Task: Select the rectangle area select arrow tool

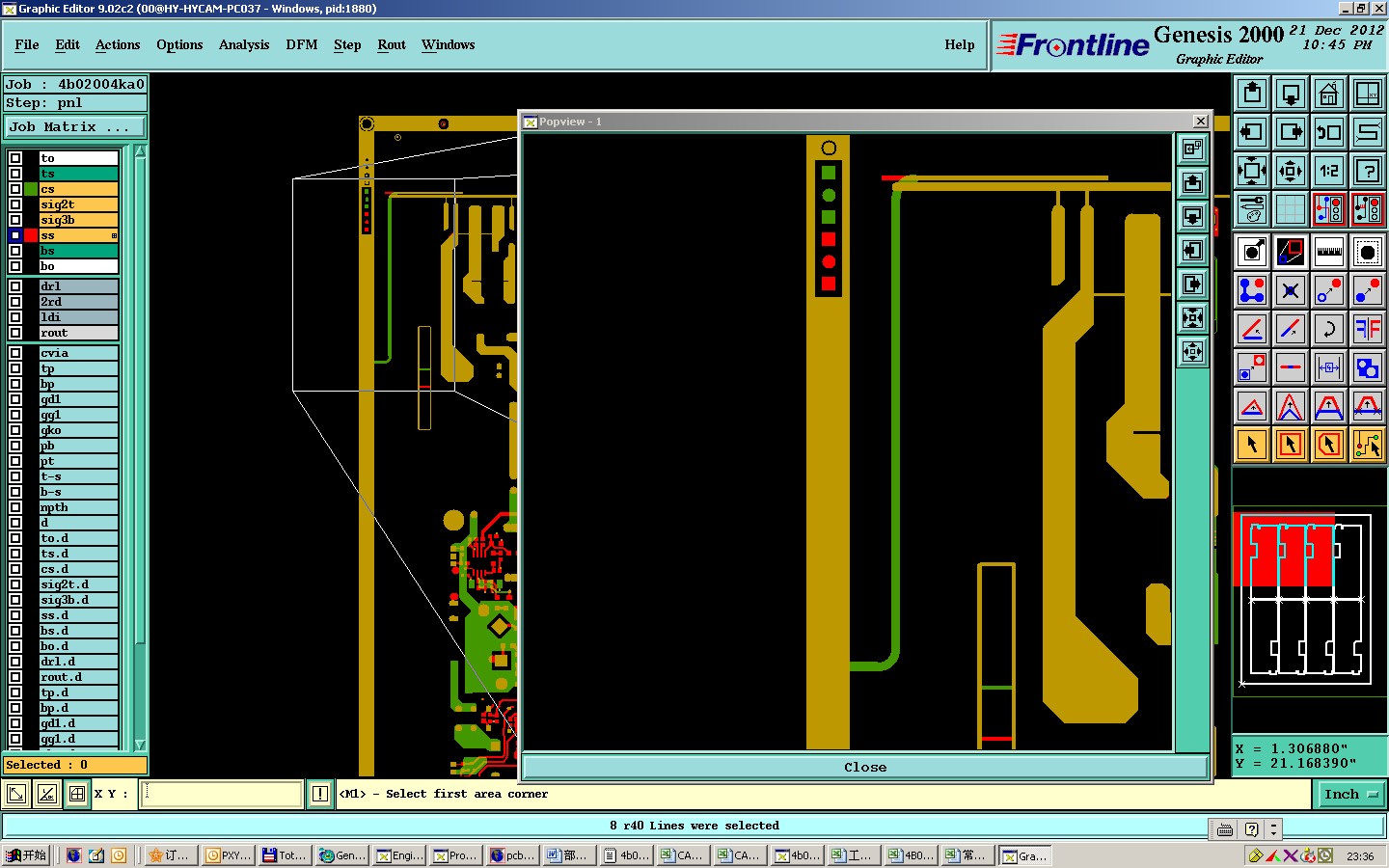Action: [1291, 445]
